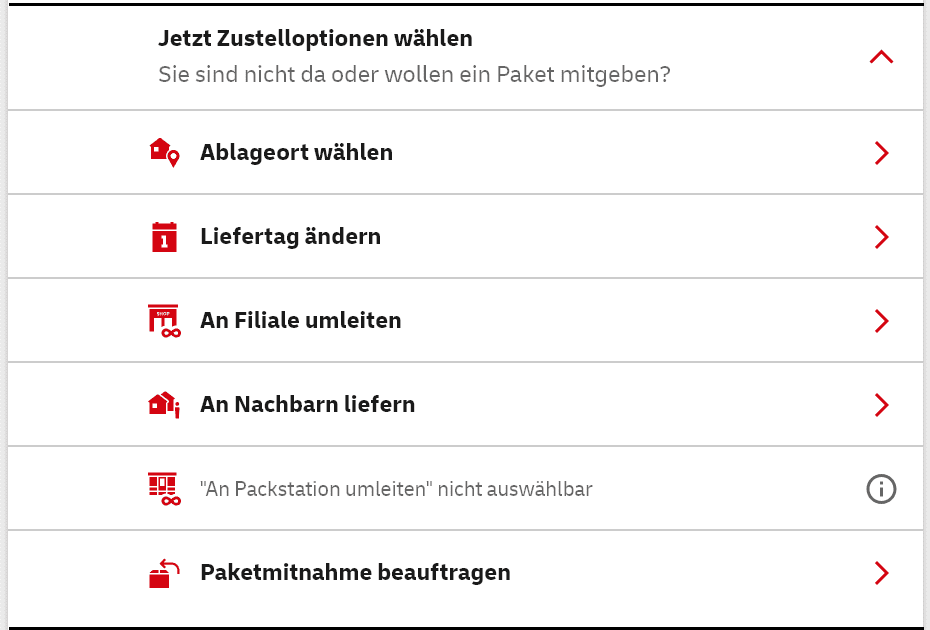Choose An Filiale umleiten
This screenshot has width=930, height=630.
pyautogui.click(x=300, y=321)
